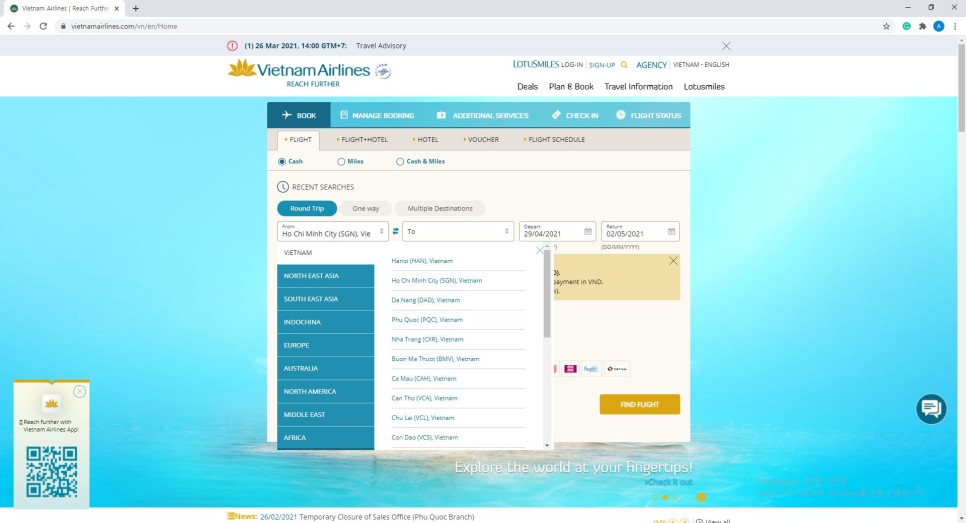Switch to the Additional Services tab

click(x=482, y=115)
